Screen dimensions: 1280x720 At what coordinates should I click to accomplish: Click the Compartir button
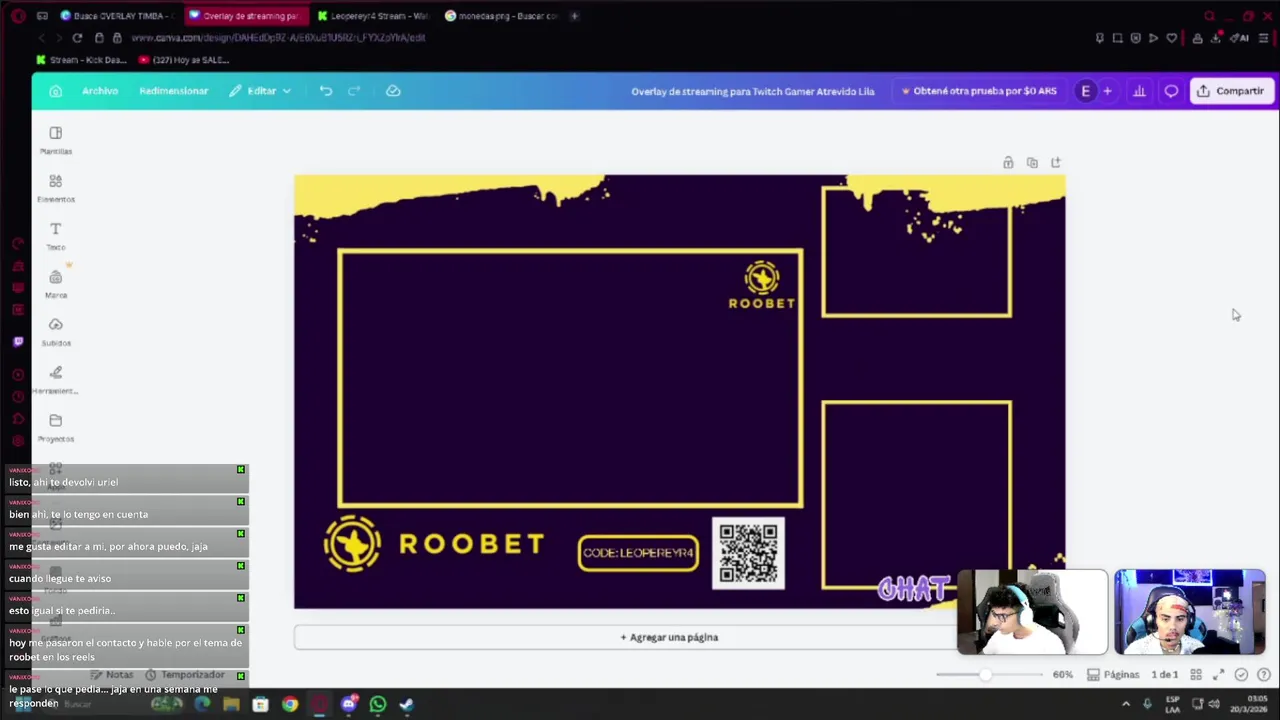coord(1230,91)
